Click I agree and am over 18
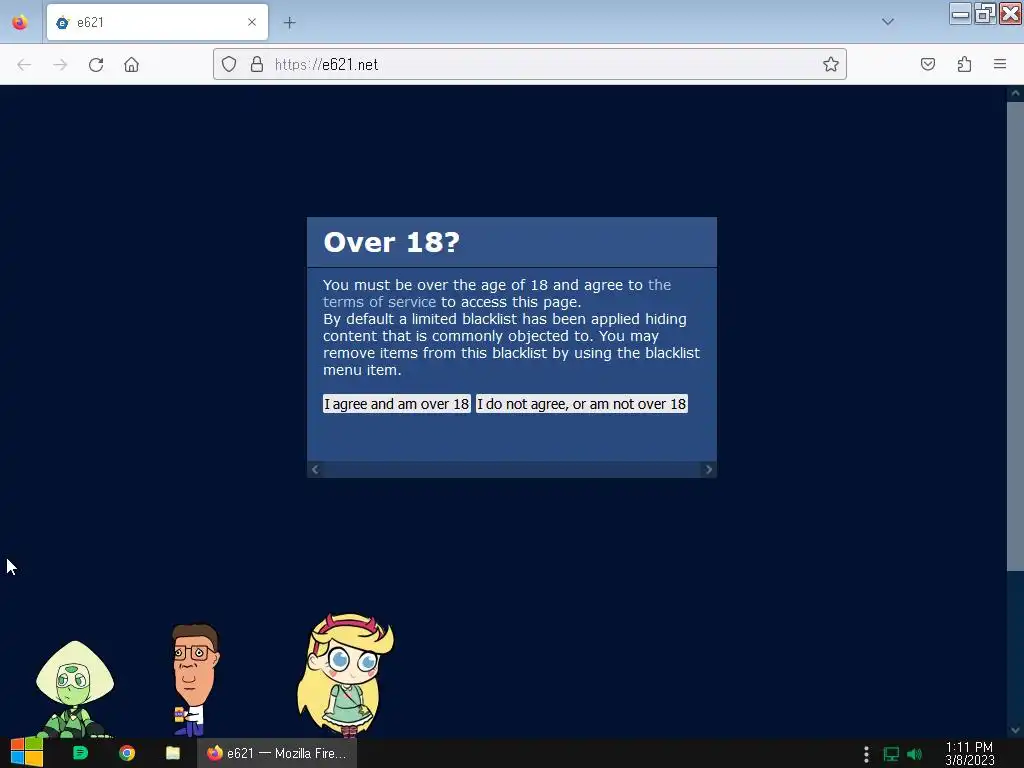1024x768 pixels. point(396,404)
